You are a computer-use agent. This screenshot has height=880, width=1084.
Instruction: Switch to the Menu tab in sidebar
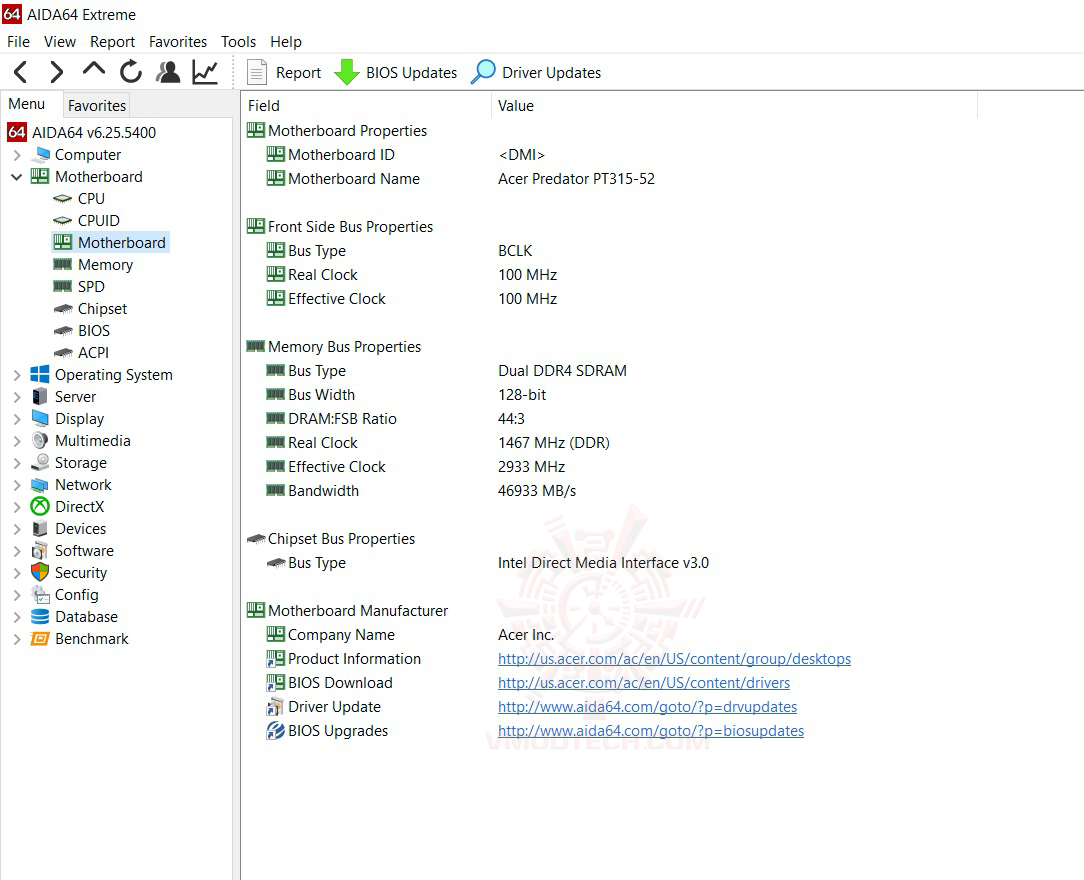27,104
